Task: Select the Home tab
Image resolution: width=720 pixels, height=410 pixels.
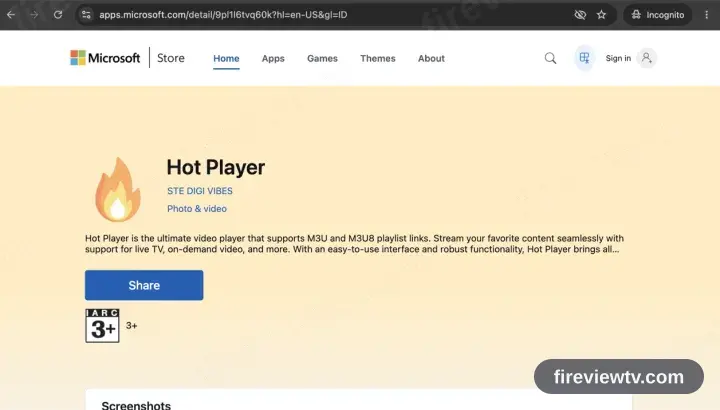Action: pos(226,58)
